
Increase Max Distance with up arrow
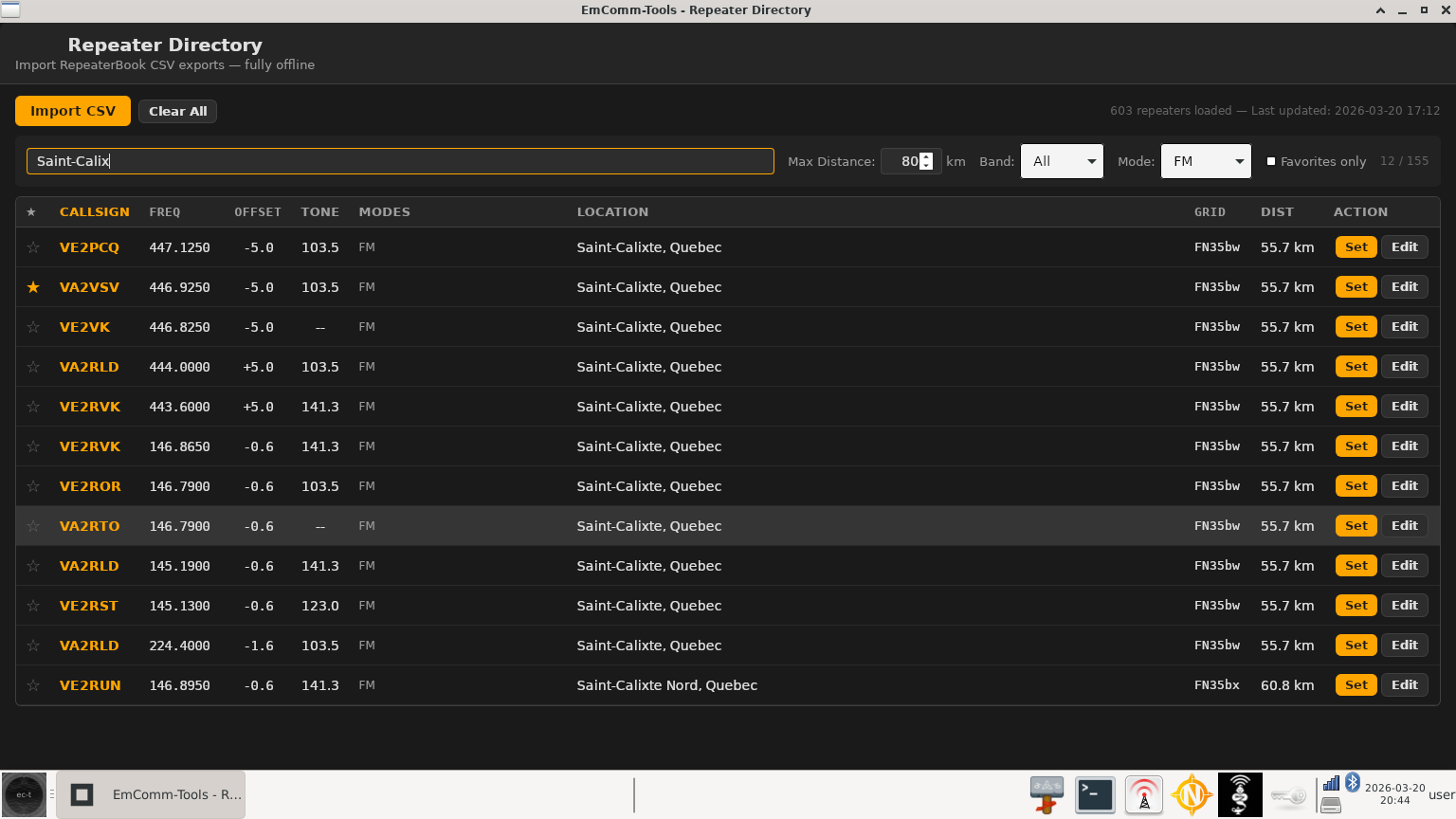(927, 156)
